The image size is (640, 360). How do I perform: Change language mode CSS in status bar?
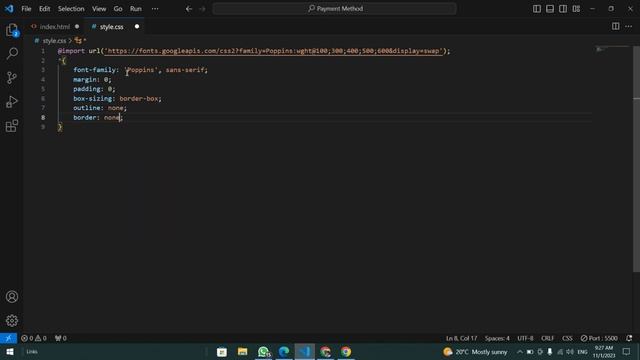point(567,338)
